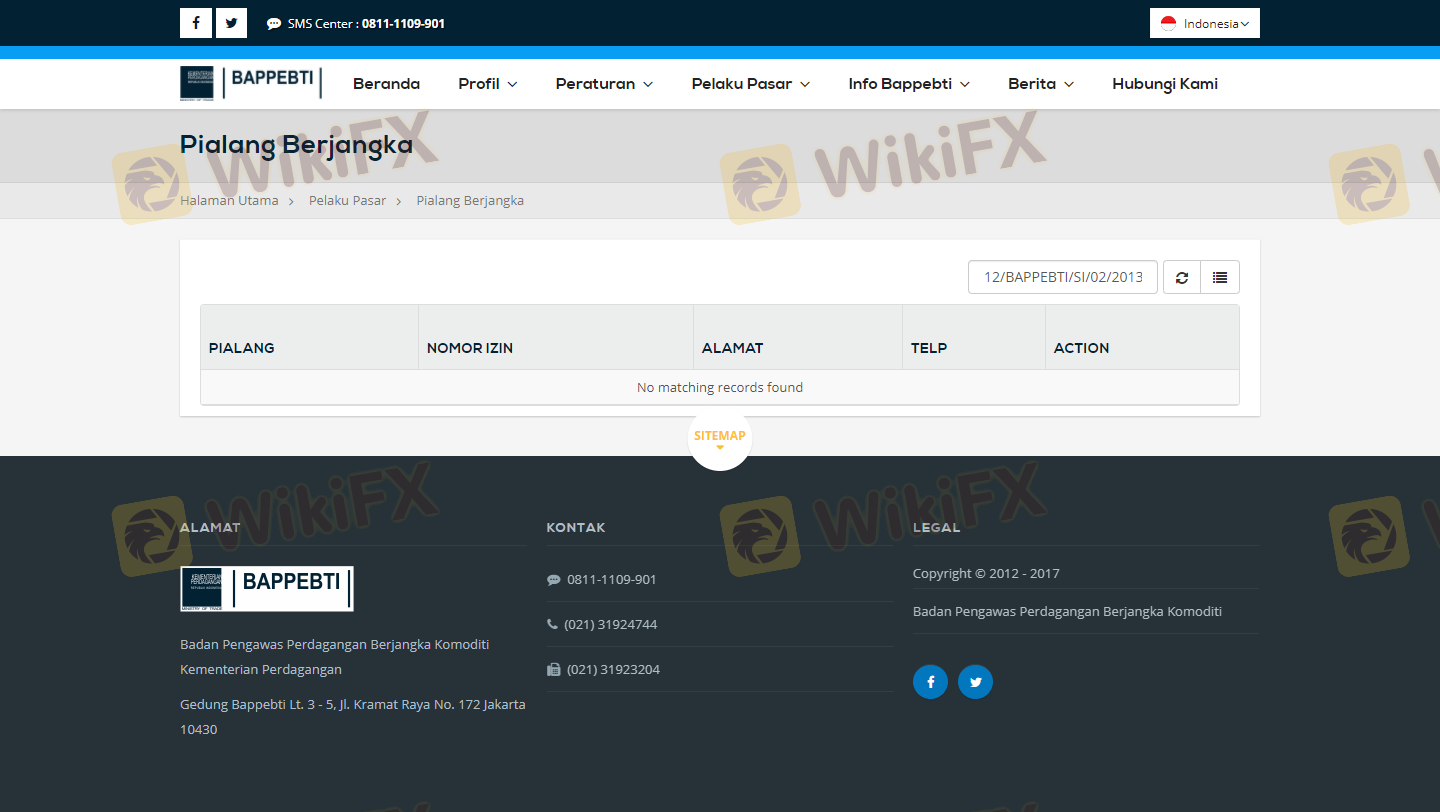Image resolution: width=1440 pixels, height=812 pixels.
Task: Click the Facebook icon in top bar
Action: (x=196, y=23)
